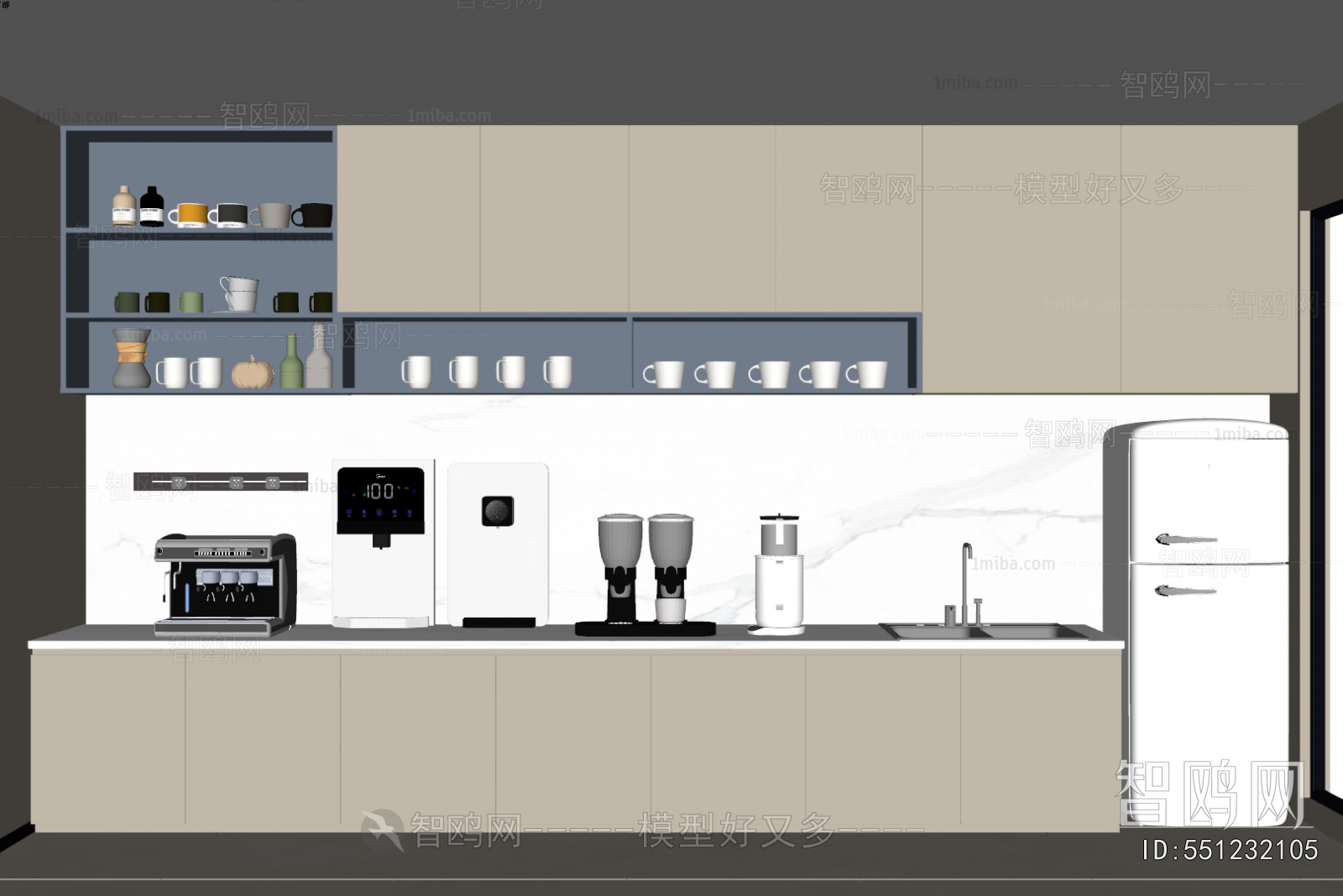Click the temperature reading 100 on the display
Viewport: 1343px width, 896px height.
coord(381,492)
